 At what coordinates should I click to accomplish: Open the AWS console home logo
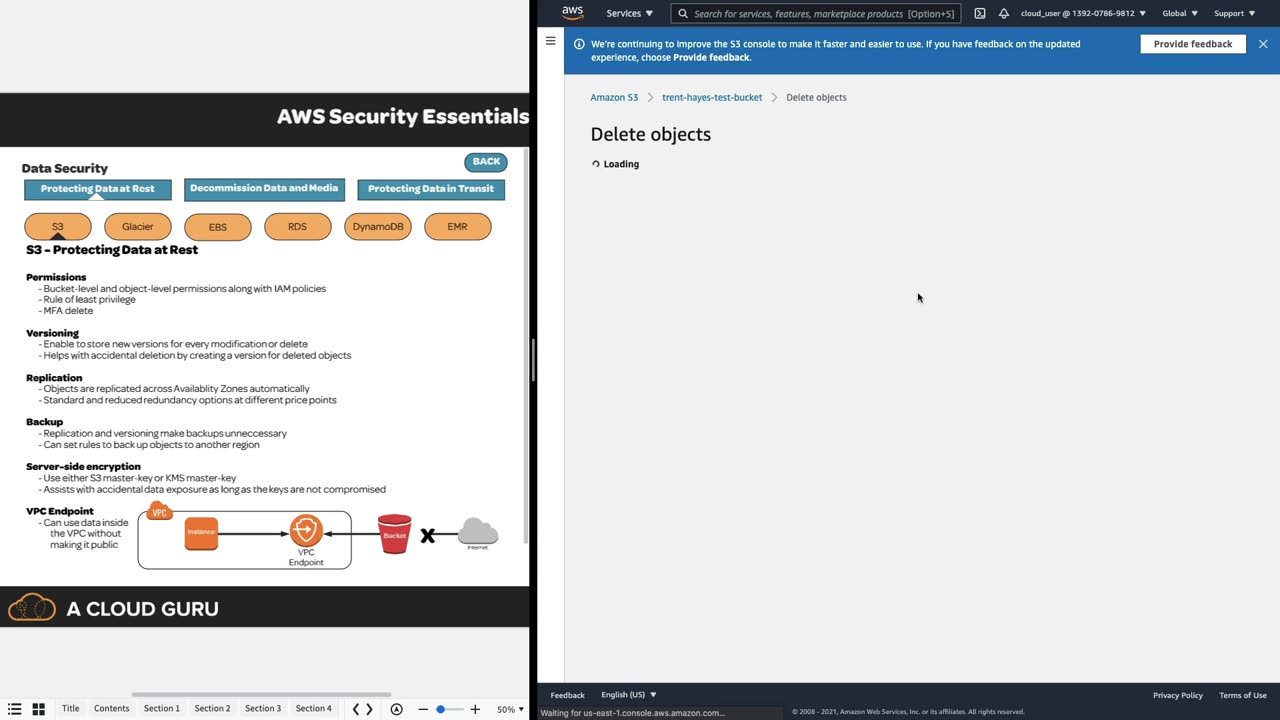tap(572, 13)
